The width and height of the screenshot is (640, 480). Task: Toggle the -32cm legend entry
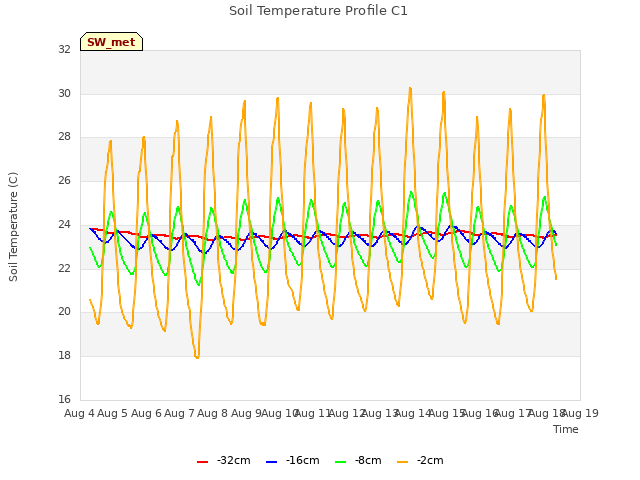coord(224,460)
